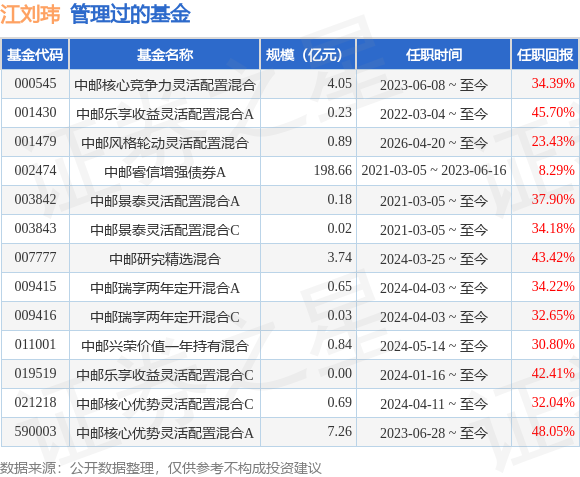Screen dimensions: 580x477
Task: Click the 任职回报 column header
Action: [x=545, y=55]
